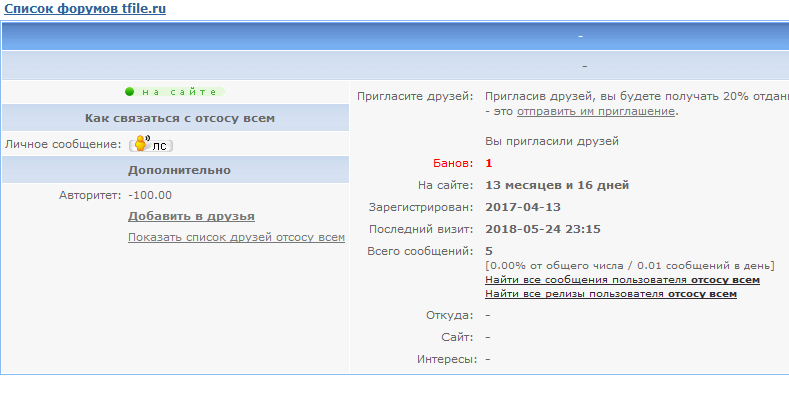Click the 'Дополнительно' section header
Screen dimensions: 789x396
[176, 170]
